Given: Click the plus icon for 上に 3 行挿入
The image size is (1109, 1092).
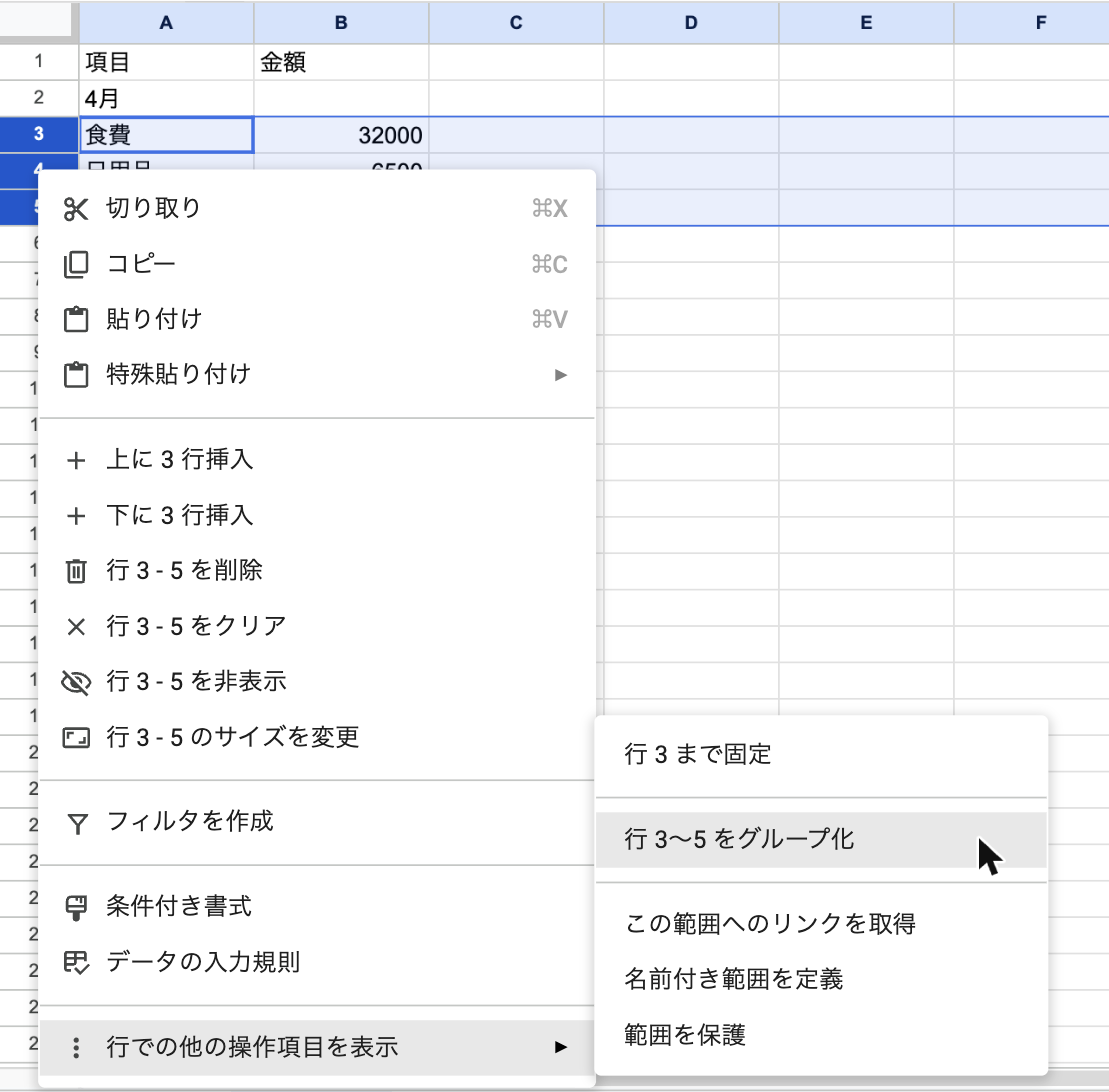Looking at the screenshot, I should tap(76, 460).
